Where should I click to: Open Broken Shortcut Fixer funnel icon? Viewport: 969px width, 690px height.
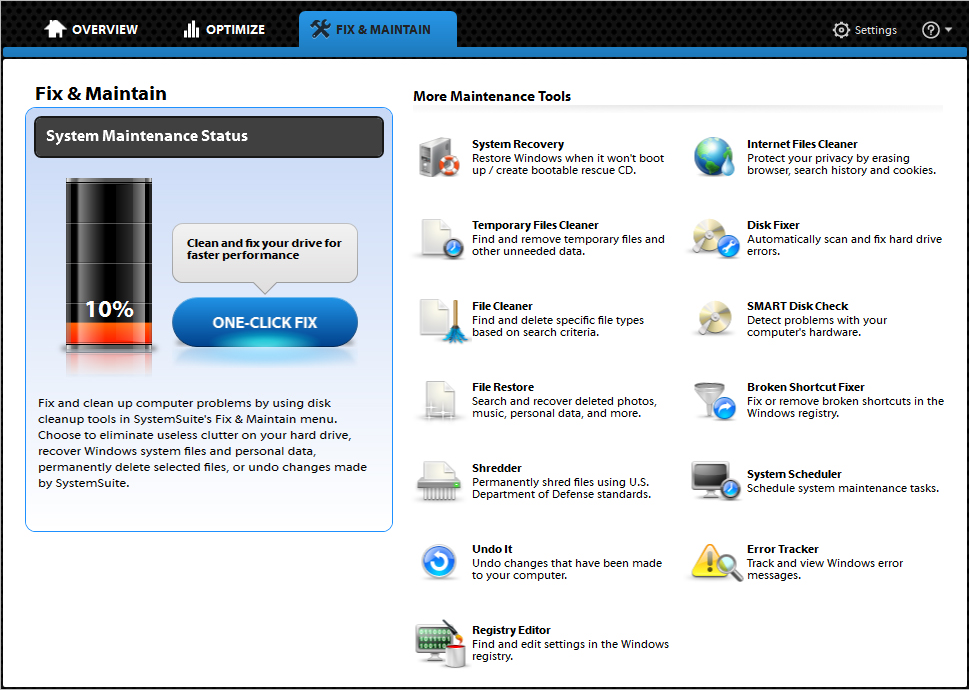coord(715,400)
